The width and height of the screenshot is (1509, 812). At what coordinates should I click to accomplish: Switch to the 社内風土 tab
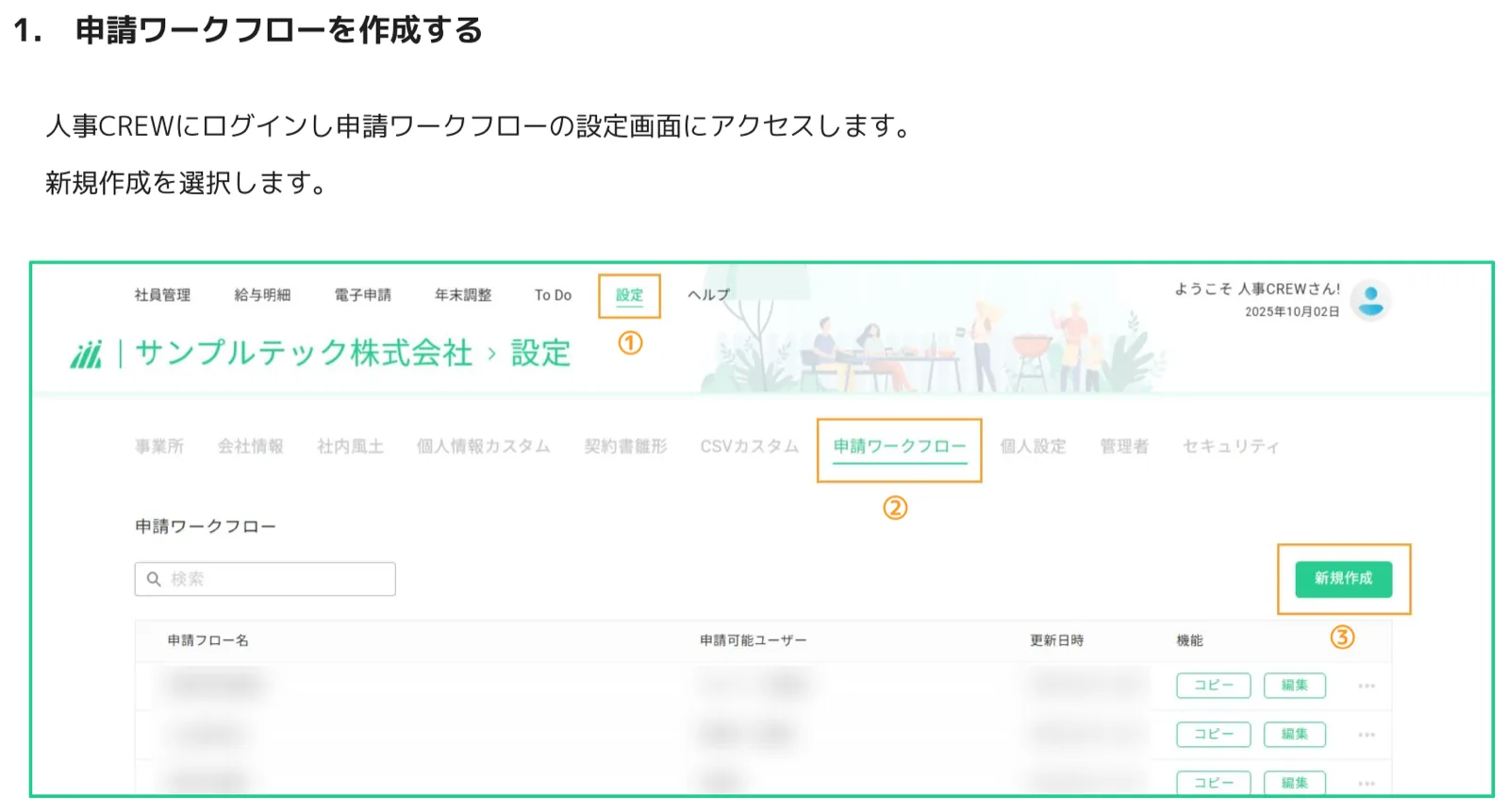click(350, 446)
